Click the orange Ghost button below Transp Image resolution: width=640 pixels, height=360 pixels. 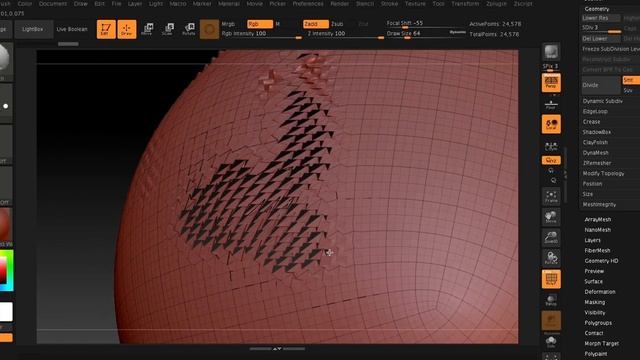click(x=551, y=321)
